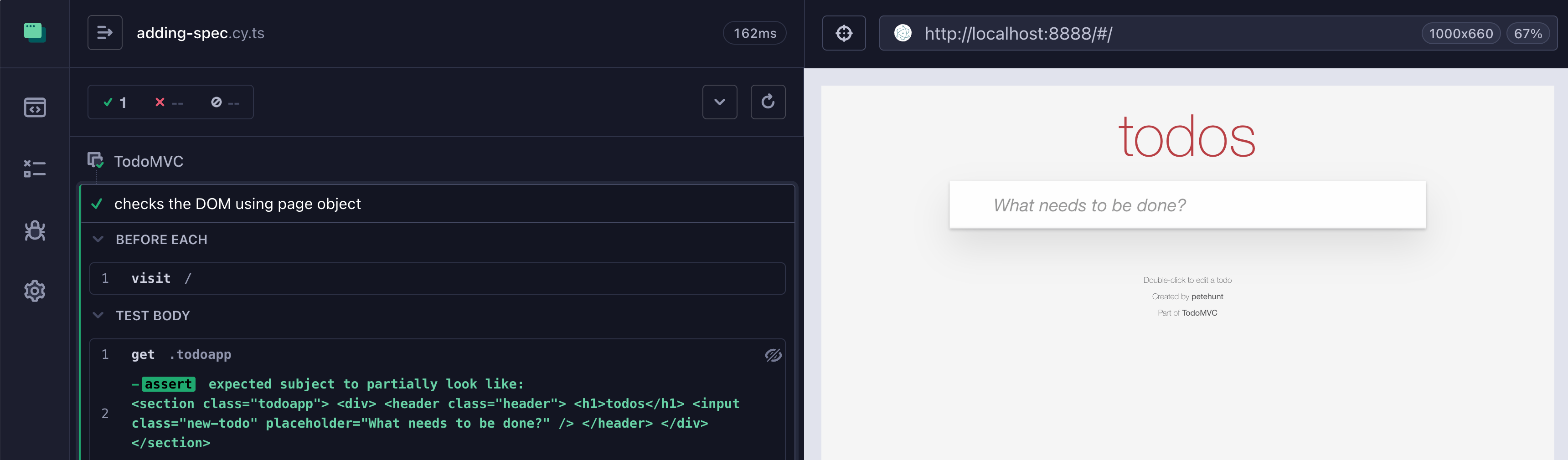Open the Runs page in sidebar
1568x460 pixels.
pyautogui.click(x=35, y=169)
